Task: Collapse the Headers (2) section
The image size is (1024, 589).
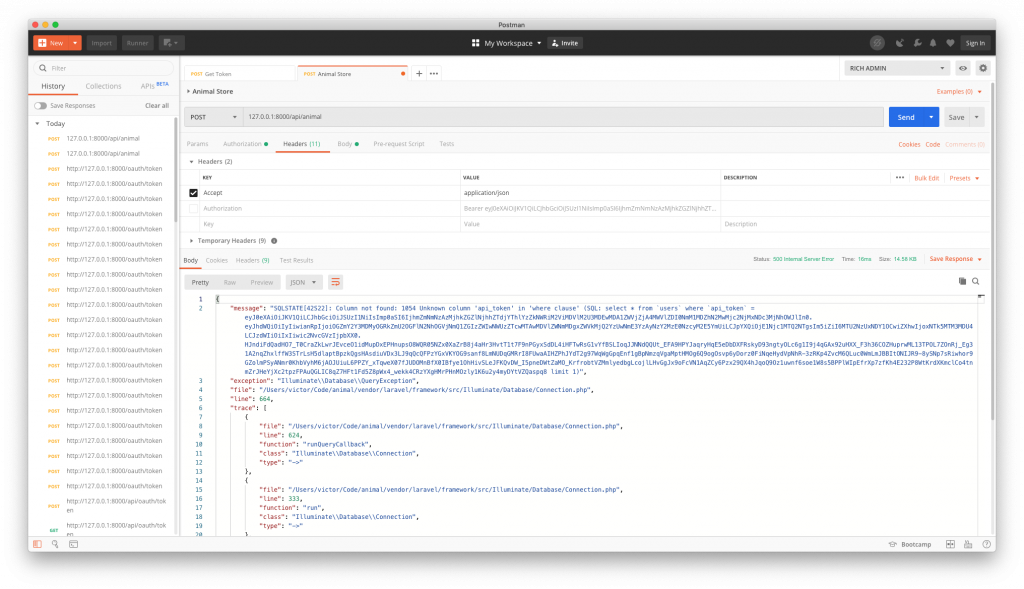Action: coord(191,161)
